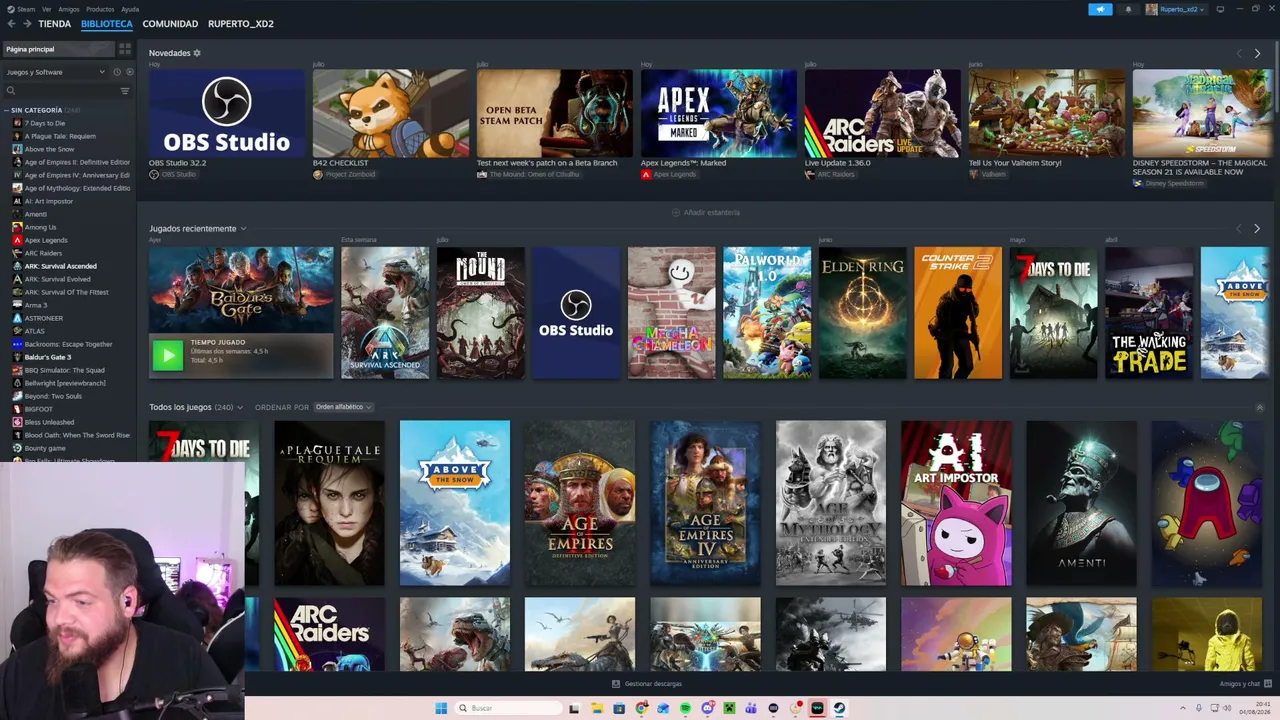Open Age of Empires IV game cover
Viewport: 1280px width, 720px height.
pos(705,503)
